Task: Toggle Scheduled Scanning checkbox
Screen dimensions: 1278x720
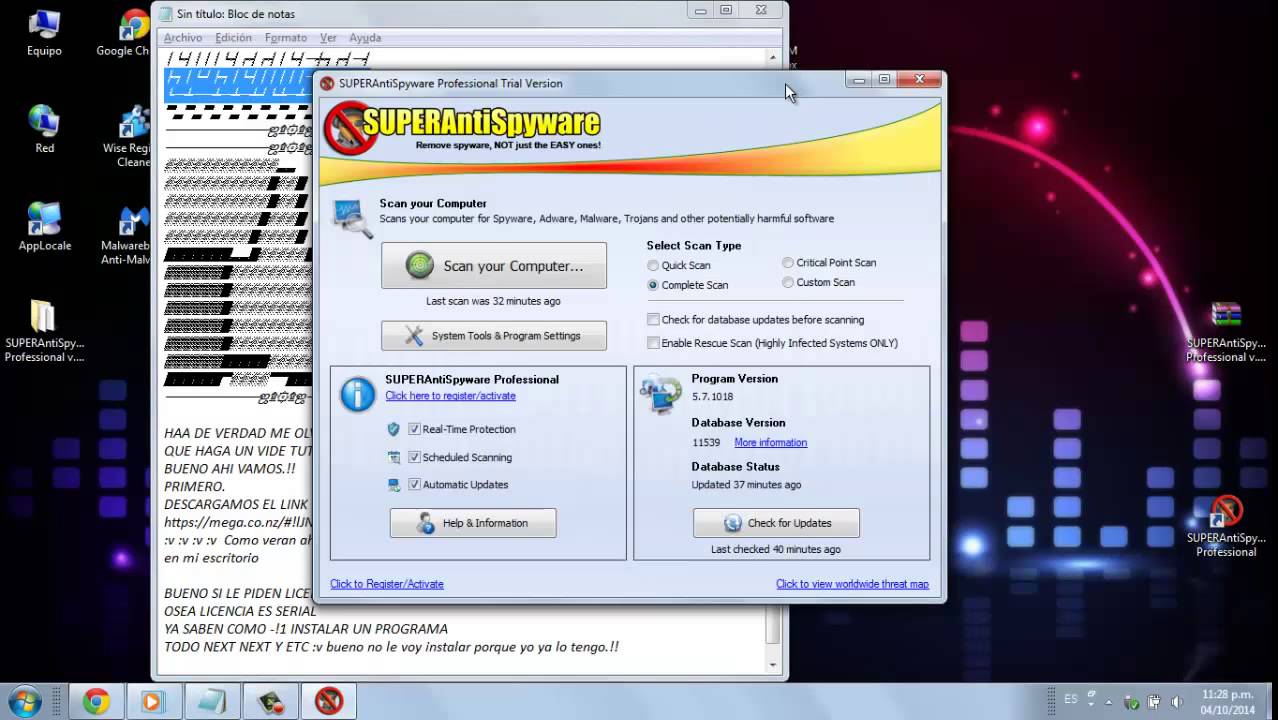Action: click(x=414, y=457)
